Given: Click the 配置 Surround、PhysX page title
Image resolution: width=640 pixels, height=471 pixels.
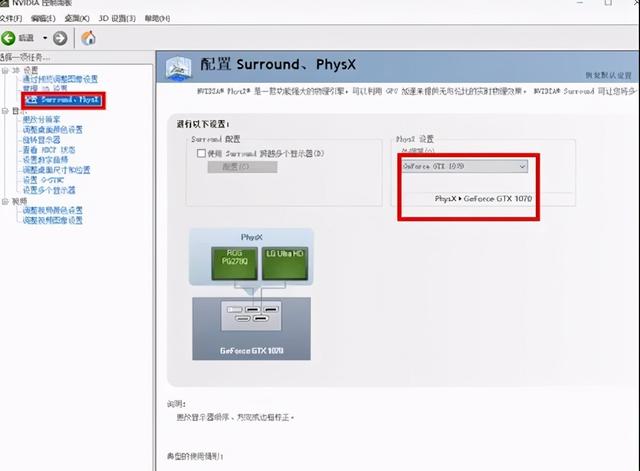Looking at the screenshot, I should [278, 64].
